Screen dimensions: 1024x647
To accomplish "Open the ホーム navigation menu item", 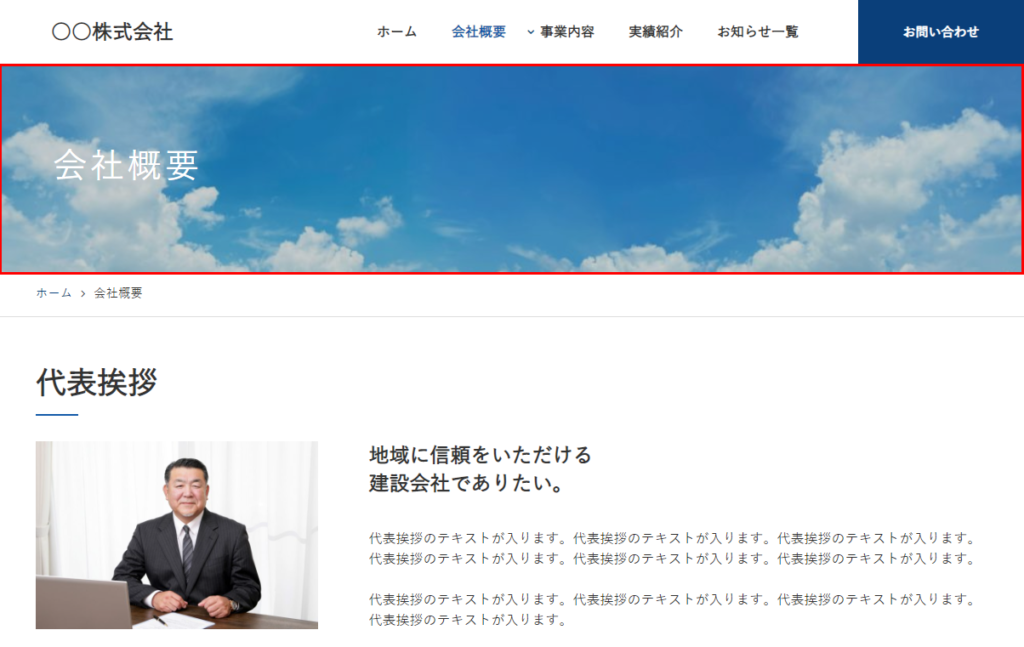I will point(396,32).
